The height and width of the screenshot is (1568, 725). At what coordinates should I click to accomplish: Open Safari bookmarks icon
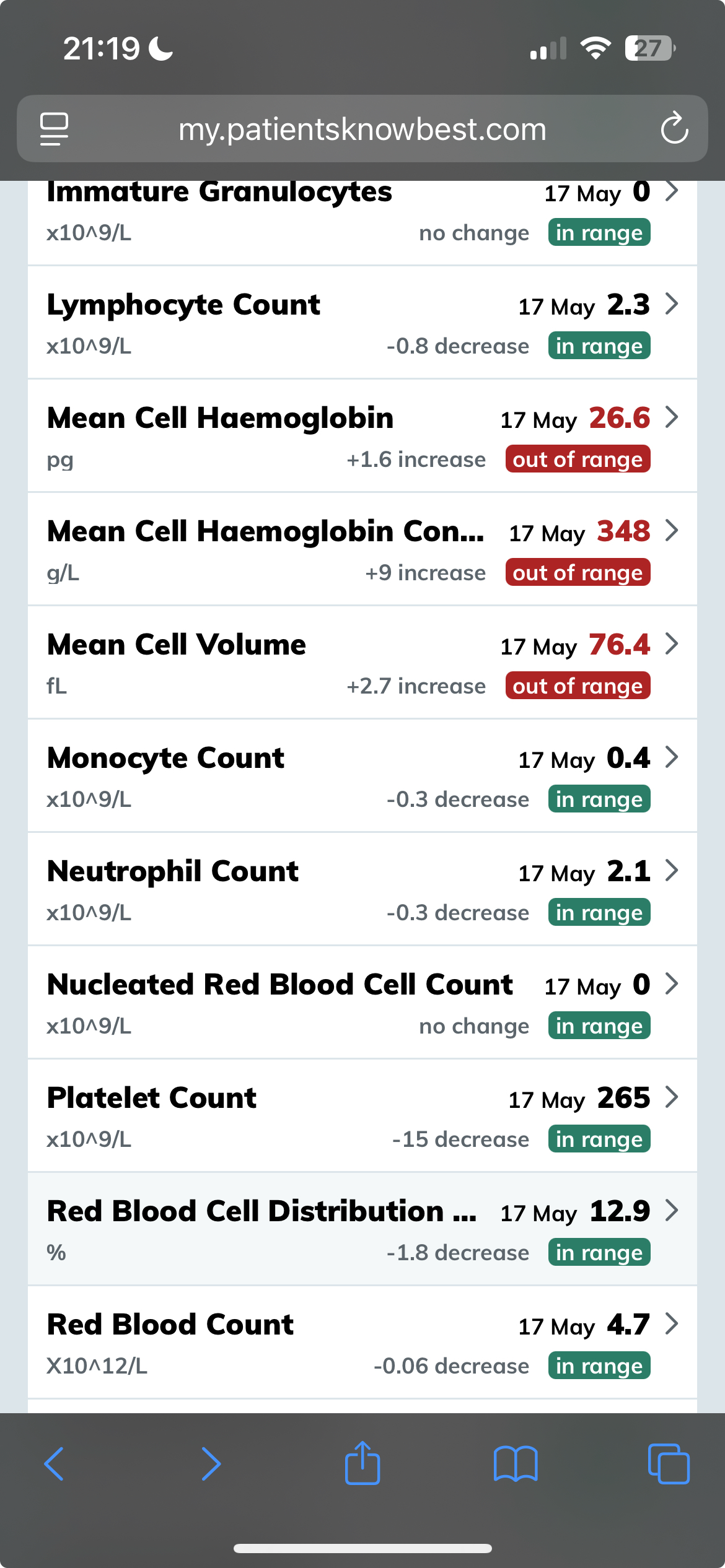point(516,1464)
